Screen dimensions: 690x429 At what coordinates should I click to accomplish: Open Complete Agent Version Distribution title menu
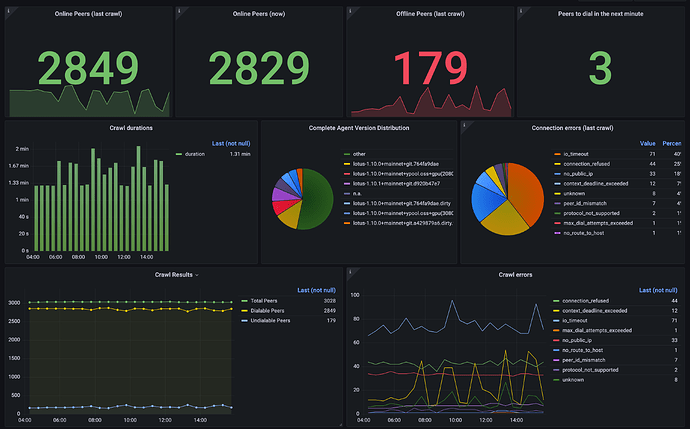click(x=359, y=128)
